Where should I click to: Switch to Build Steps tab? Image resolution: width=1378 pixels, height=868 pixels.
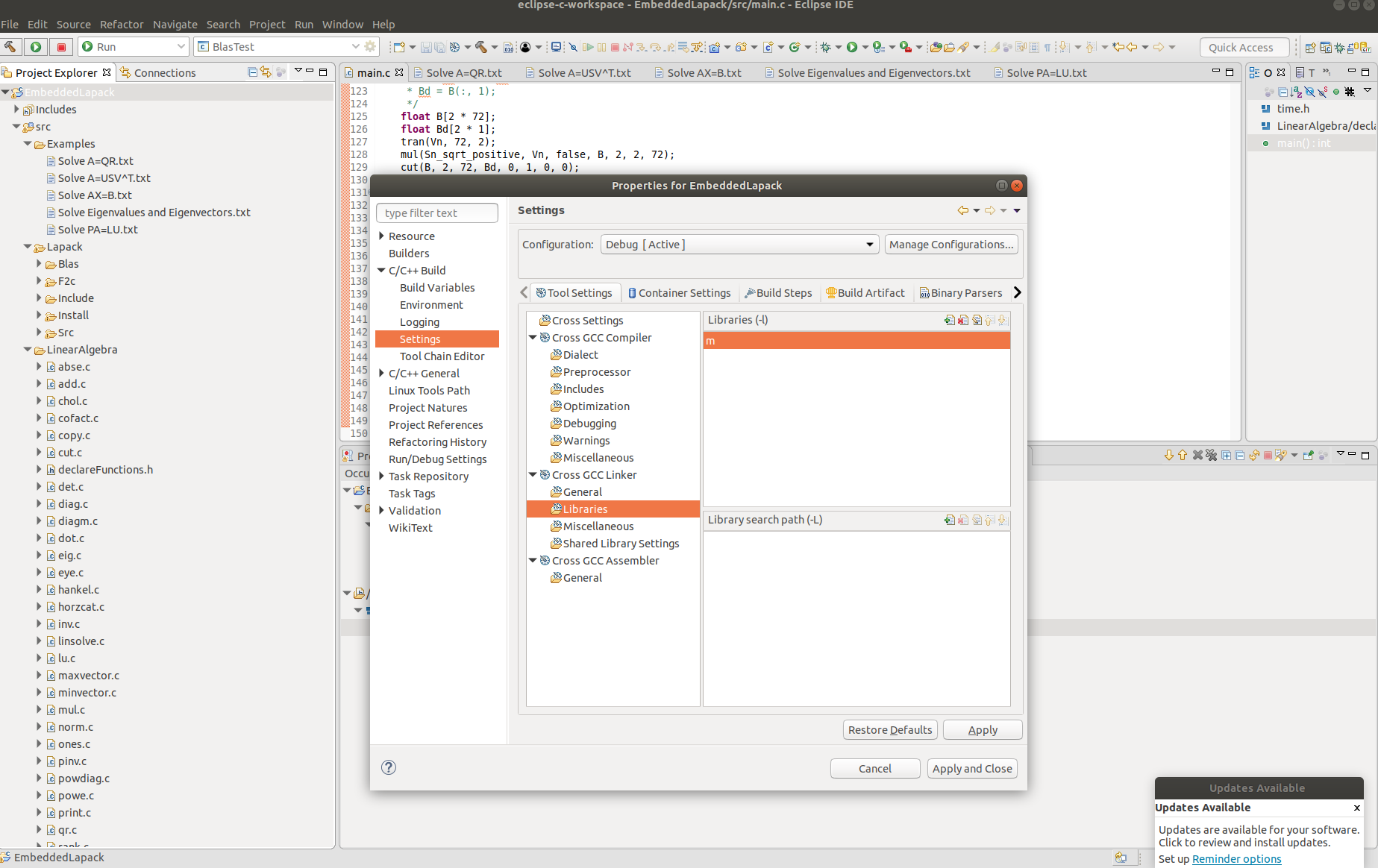778,293
